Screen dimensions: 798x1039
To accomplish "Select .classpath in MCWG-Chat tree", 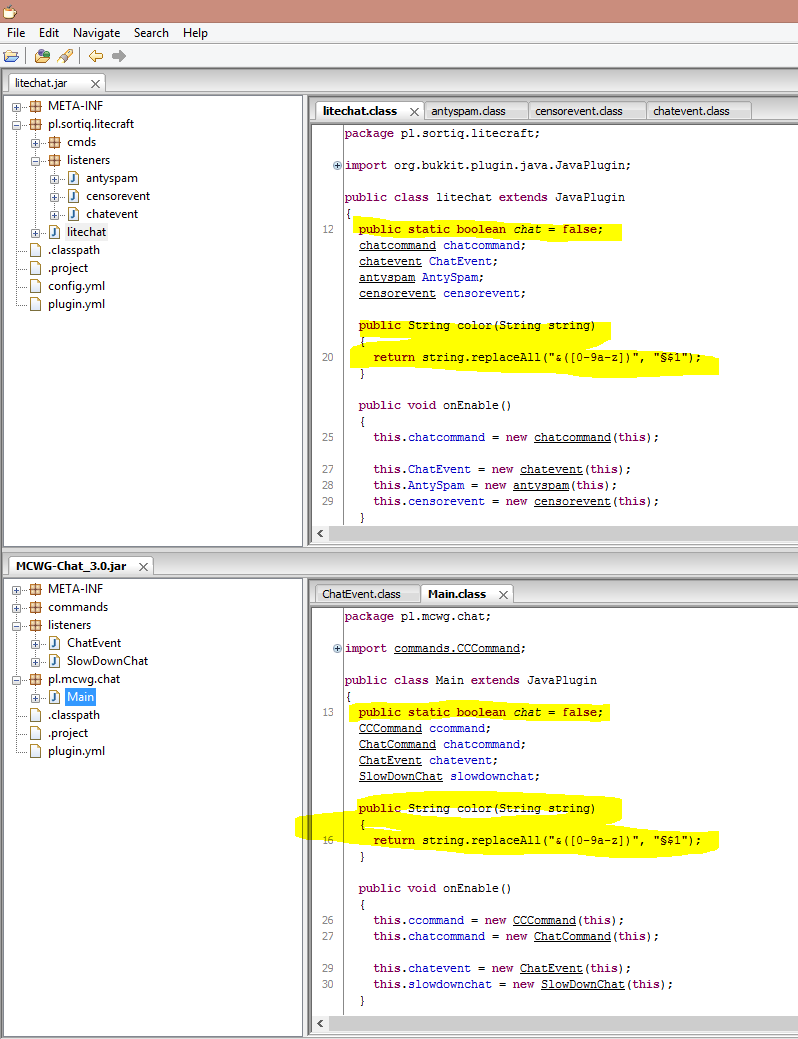I will tap(74, 716).
